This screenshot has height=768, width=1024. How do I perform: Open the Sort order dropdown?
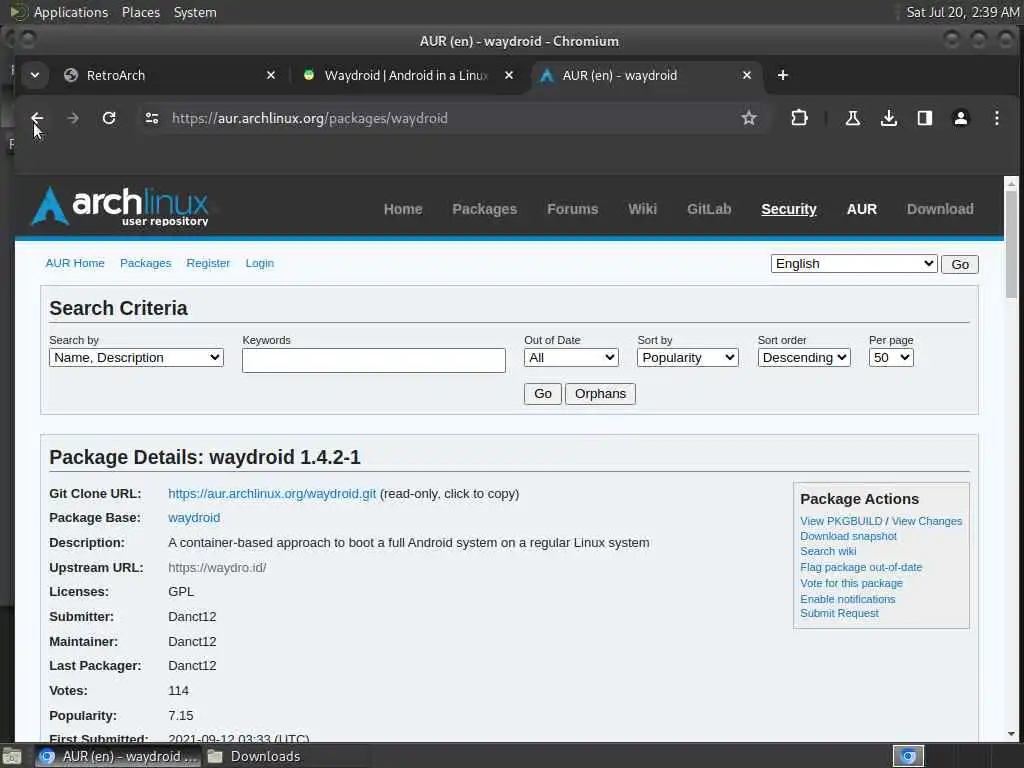pyautogui.click(x=804, y=358)
